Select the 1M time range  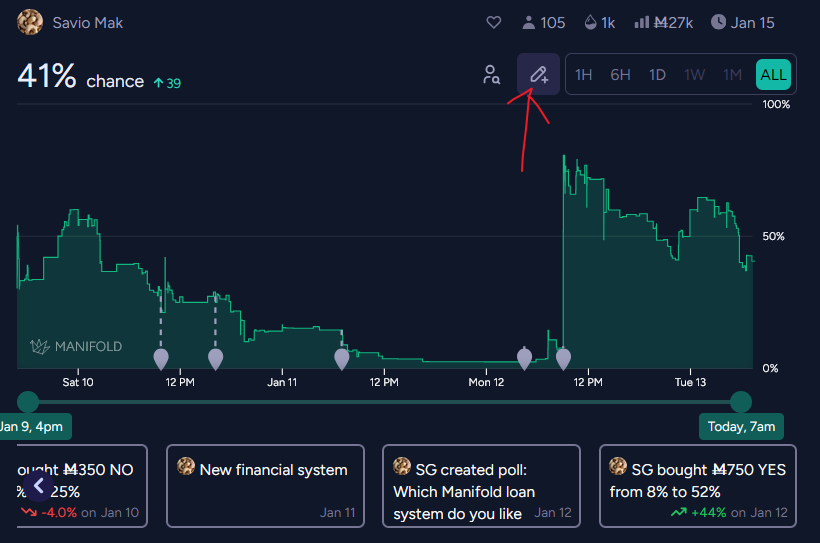(732, 74)
